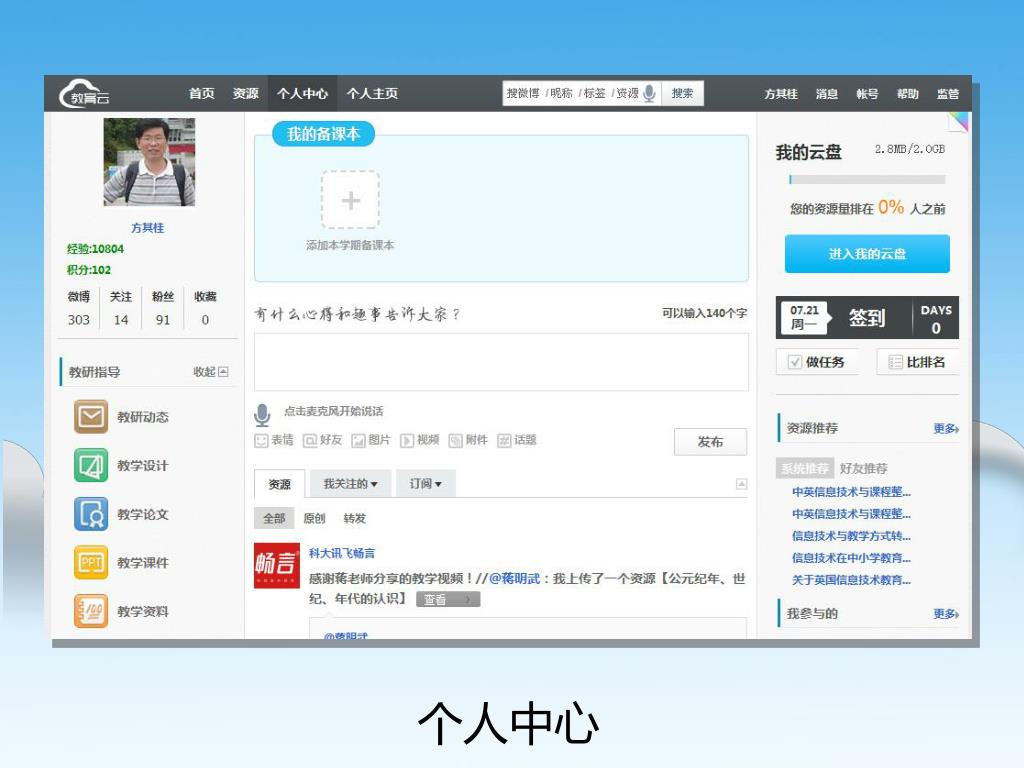The width and height of the screenshot is (1024, 768).
Task: Click the user profile photo
Action: [x=150, y=162]
